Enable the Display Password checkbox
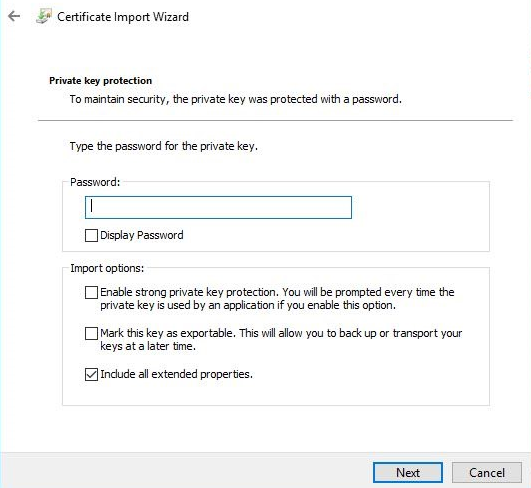 coord(91,235)
